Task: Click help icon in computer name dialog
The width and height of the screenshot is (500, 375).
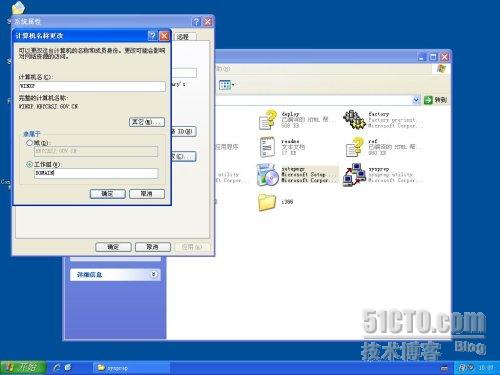Action: (x=152, y=36)
